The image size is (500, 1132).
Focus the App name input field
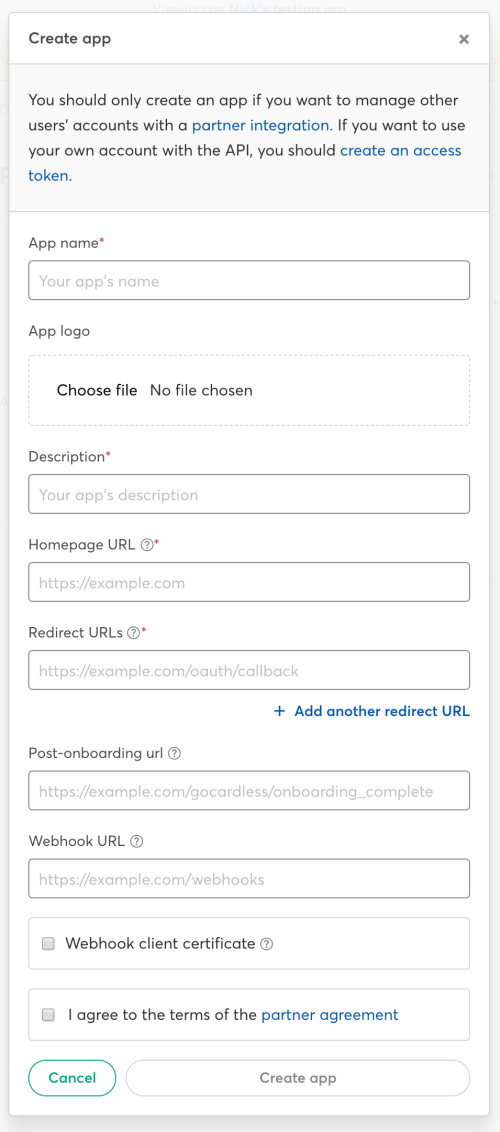[249, 280]
